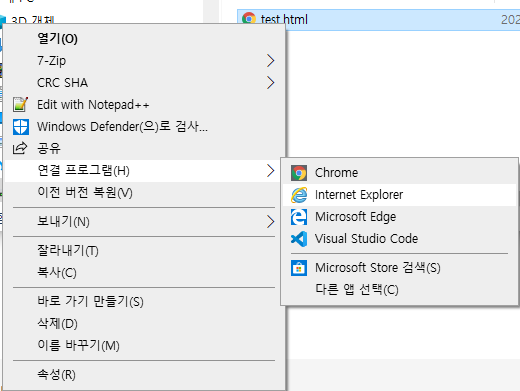
Task: Open file with Microsoft Edge
Action: click(x=399, y=217)
